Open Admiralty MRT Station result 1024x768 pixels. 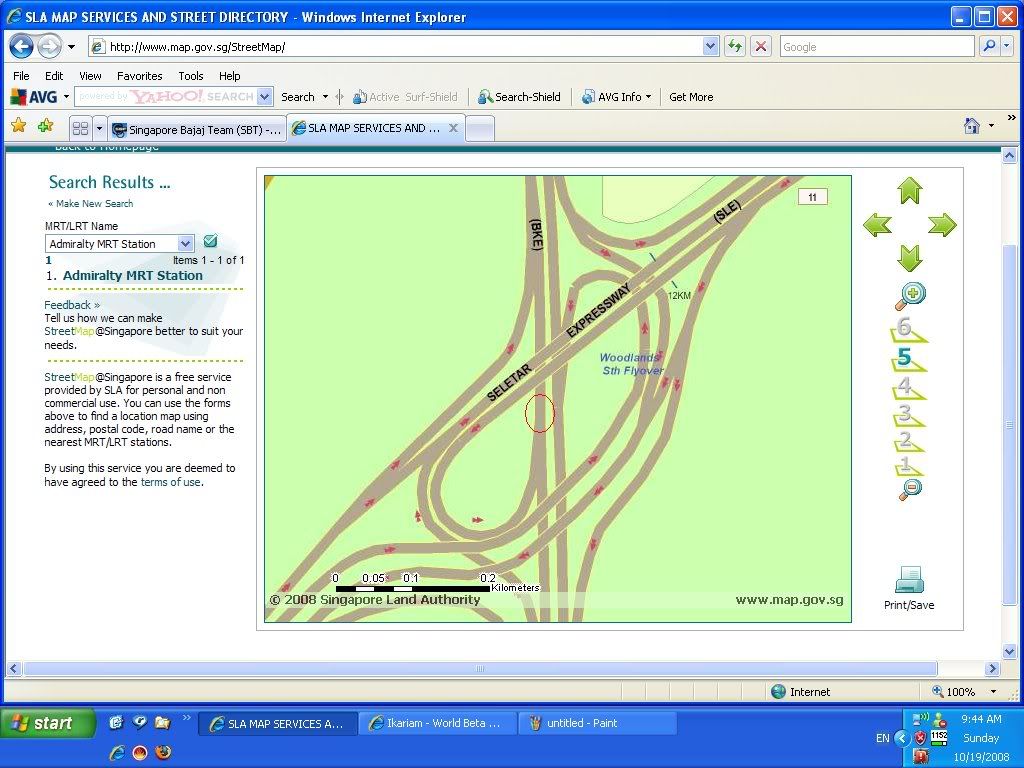pos(133,276)
